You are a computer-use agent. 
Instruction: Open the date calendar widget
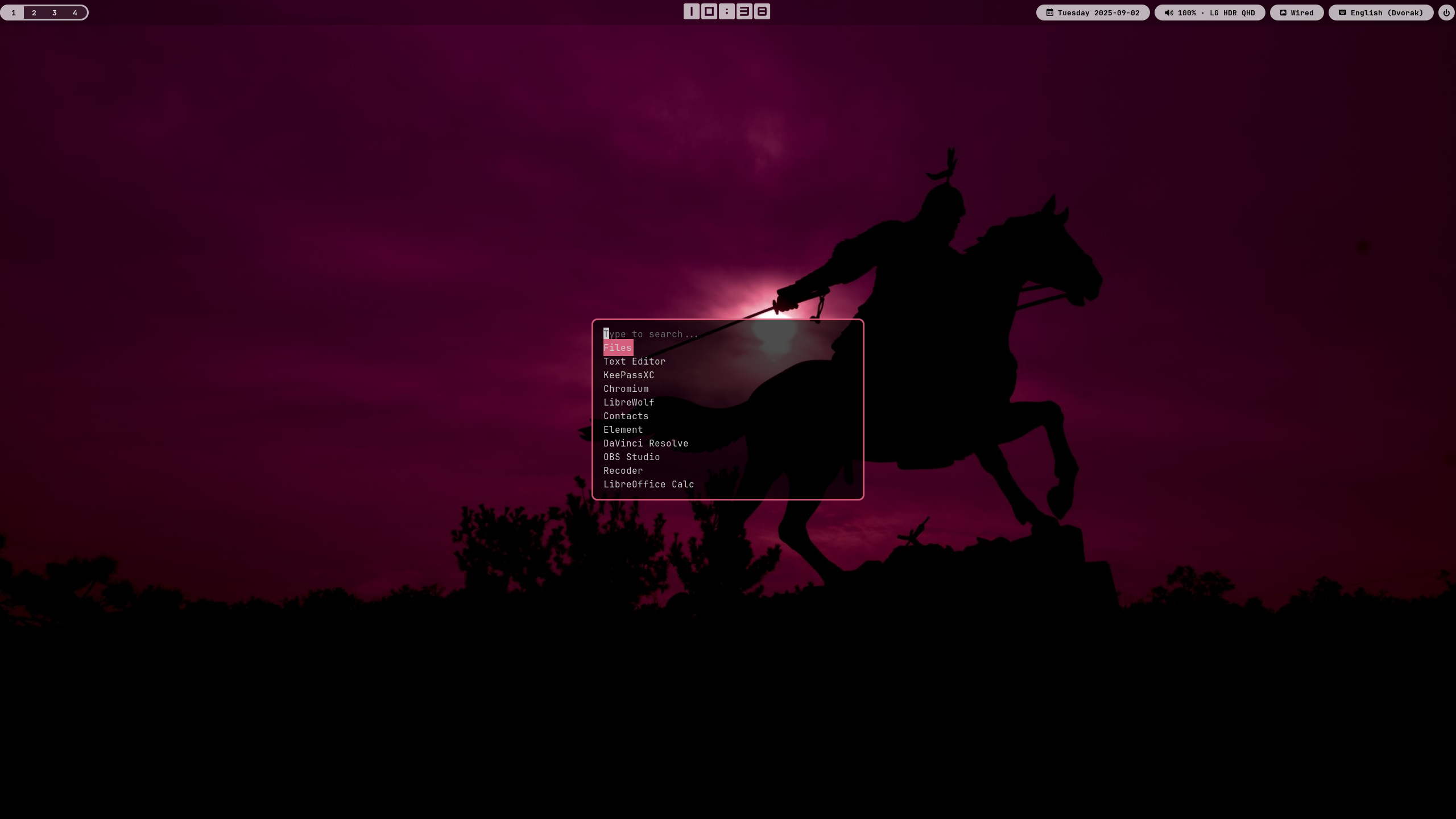coord(1093,13)
